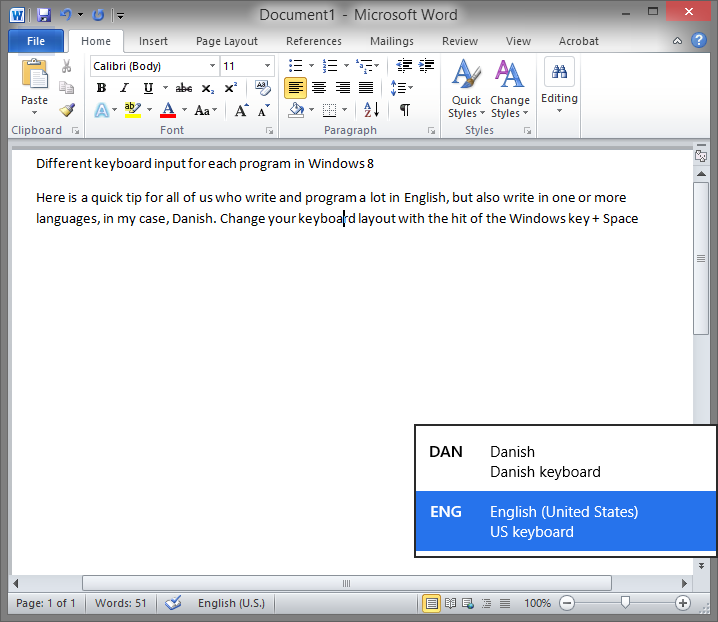Open the Font dialog launcher
Image resolution: width=718 pixels, height=622 pixels.
(x=270, y=131)
